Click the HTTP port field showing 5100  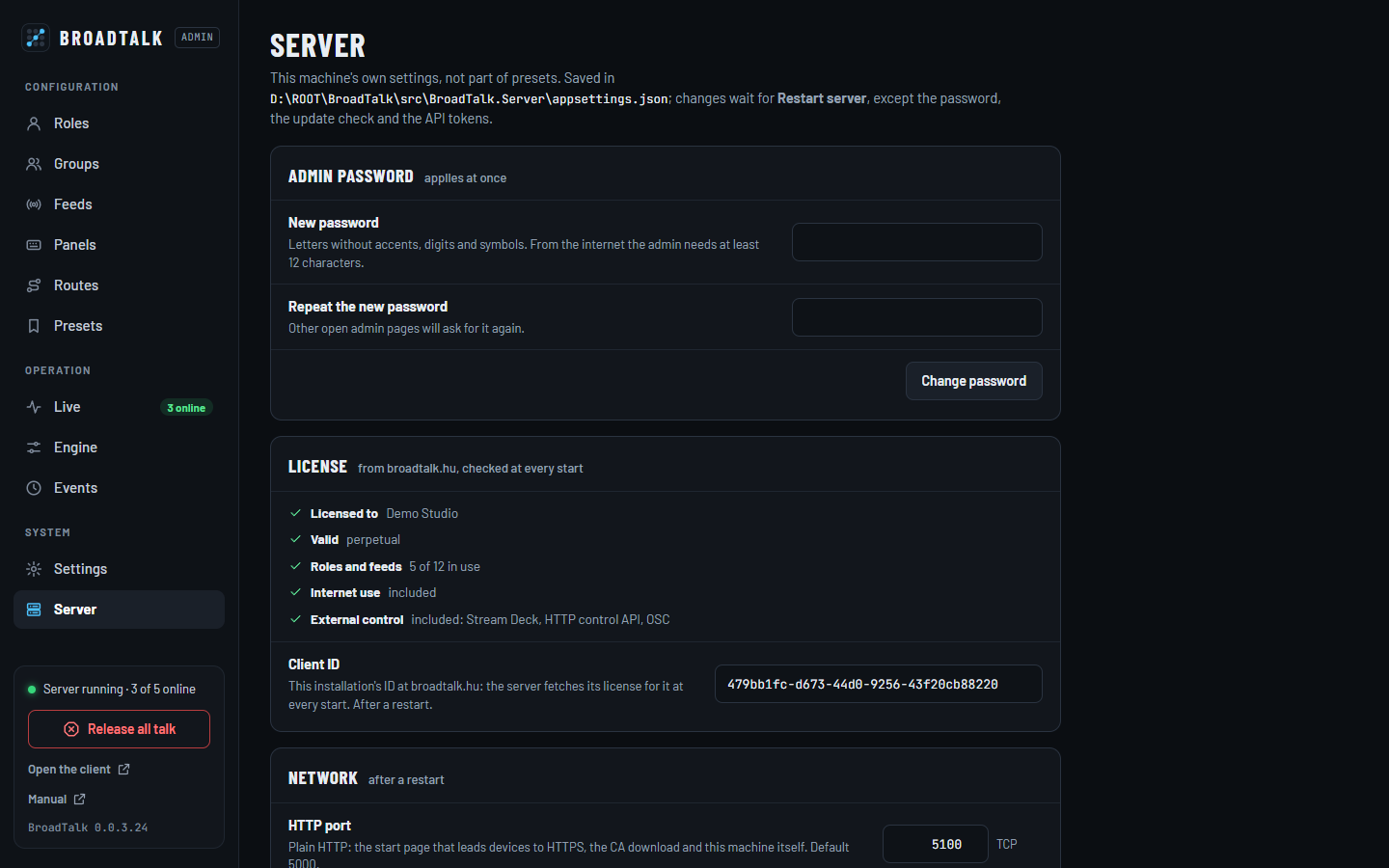[x=936, y=844]
